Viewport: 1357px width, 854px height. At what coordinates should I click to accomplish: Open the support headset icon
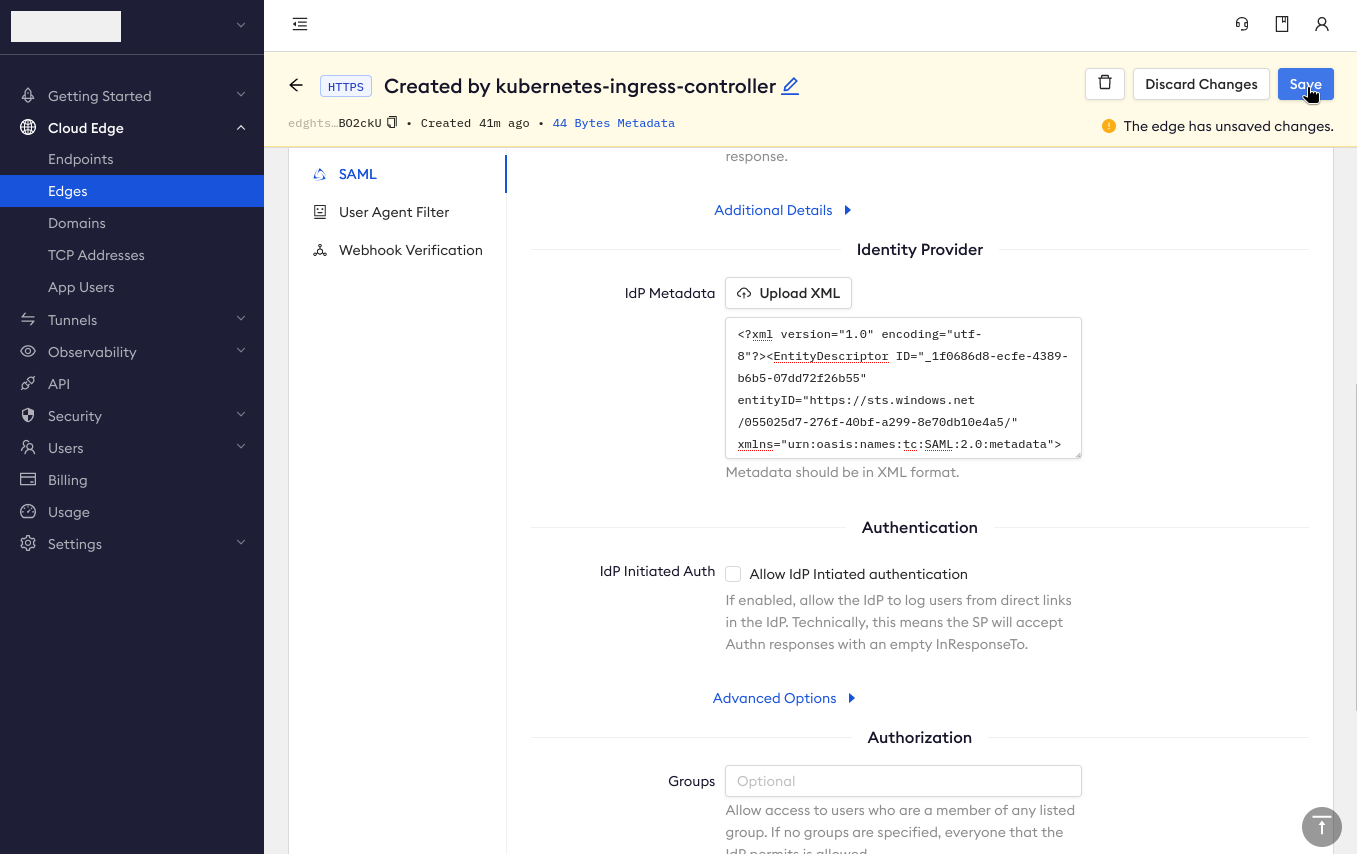1242,24
